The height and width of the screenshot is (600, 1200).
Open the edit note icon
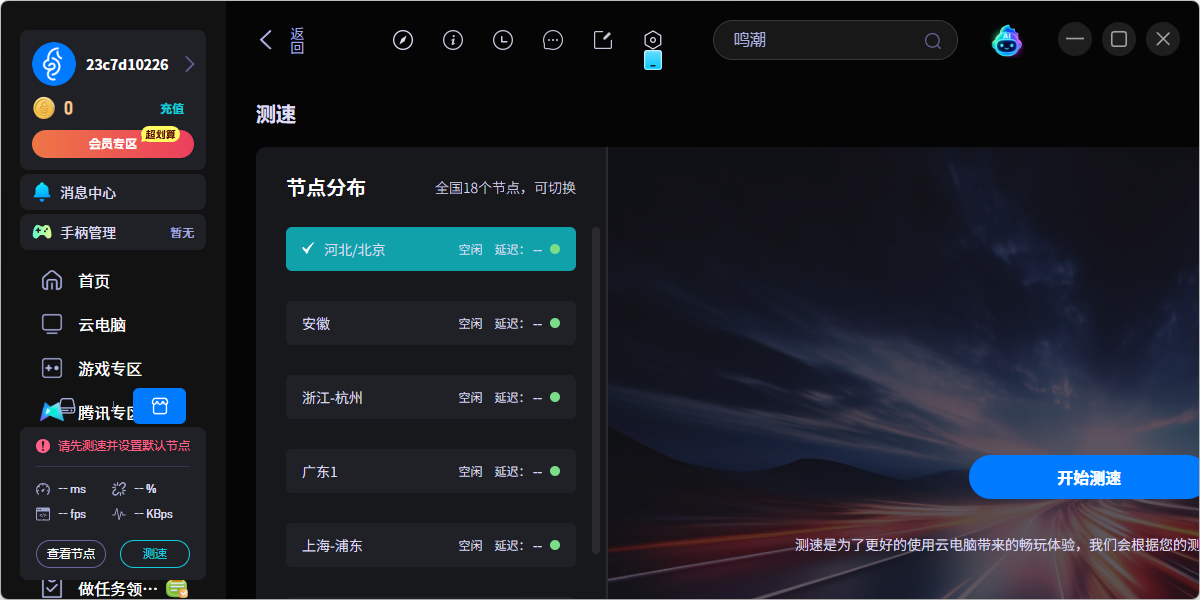coord(603,40)
